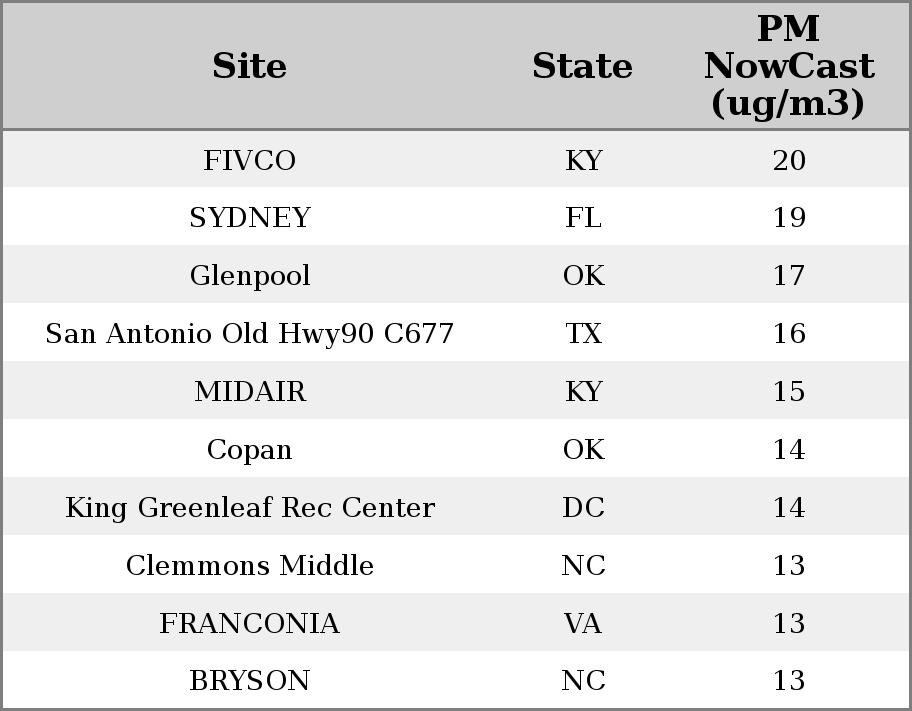Select the Copan site name
This screenshot has height=711, width=912.
click(250, 450)
